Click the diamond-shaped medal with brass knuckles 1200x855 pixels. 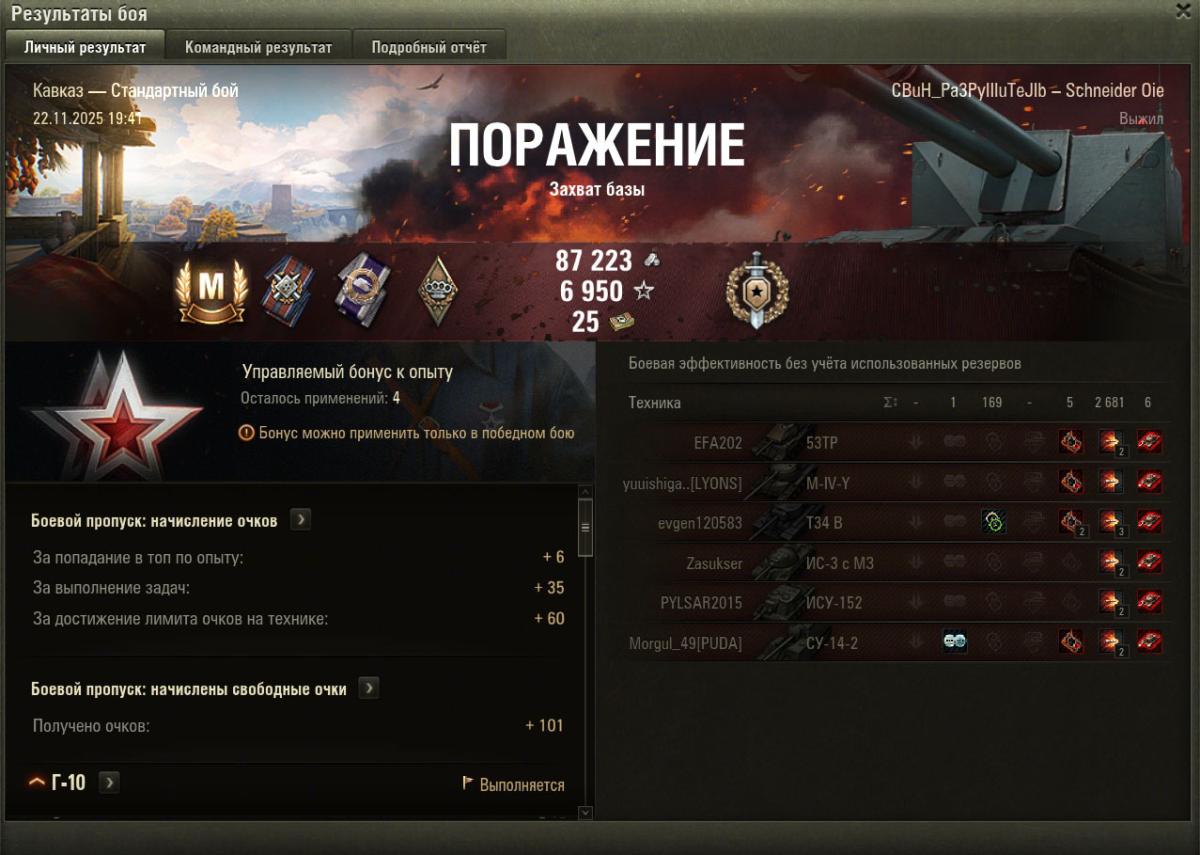point(437,291)
